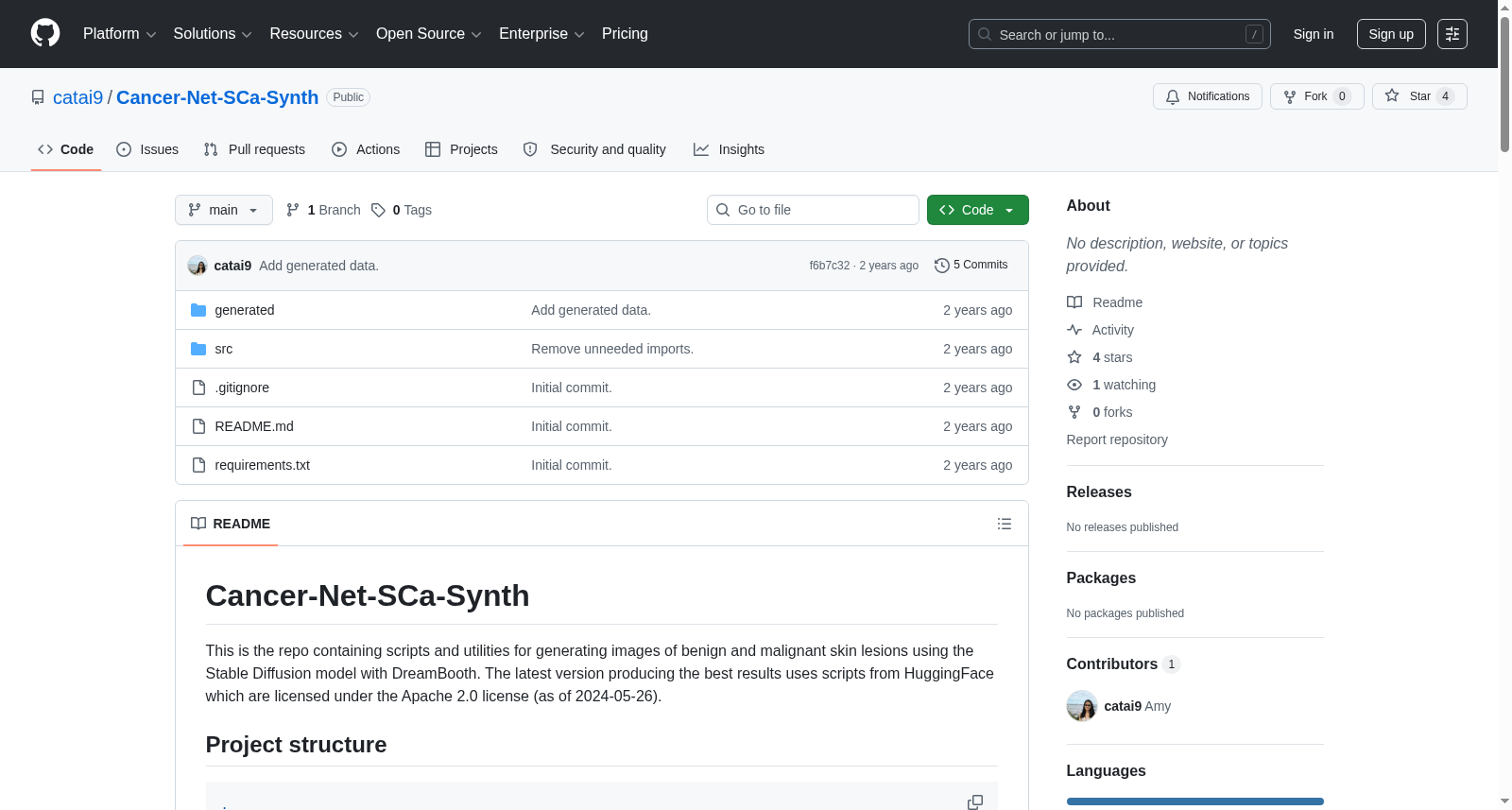The width and height of the screenshot is (1512, 810).
Task: Click the Search or jump to field
Action: pyautogui.click(x=1120, y=34)
